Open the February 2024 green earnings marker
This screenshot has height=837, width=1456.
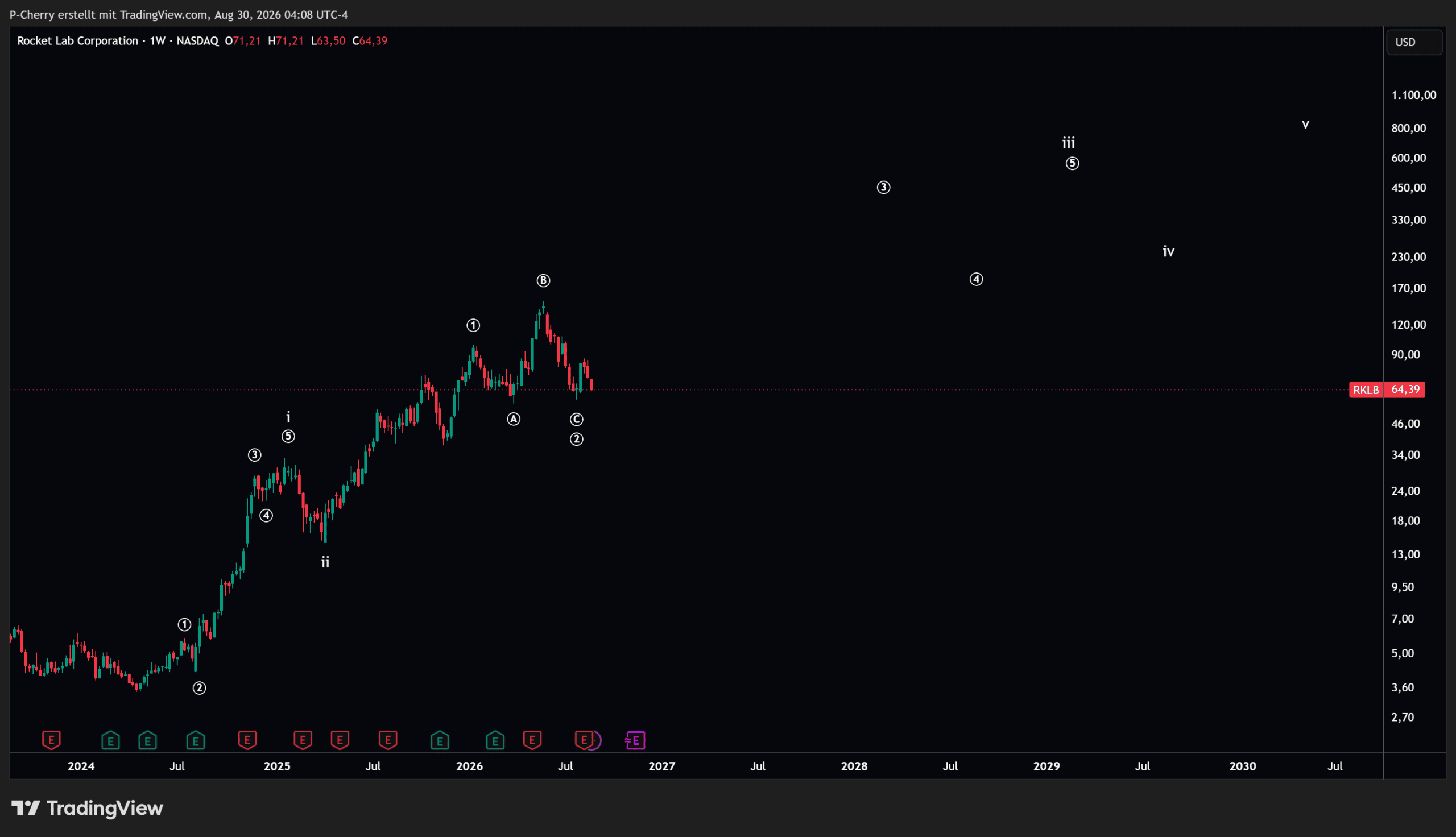tap(110, 740)
